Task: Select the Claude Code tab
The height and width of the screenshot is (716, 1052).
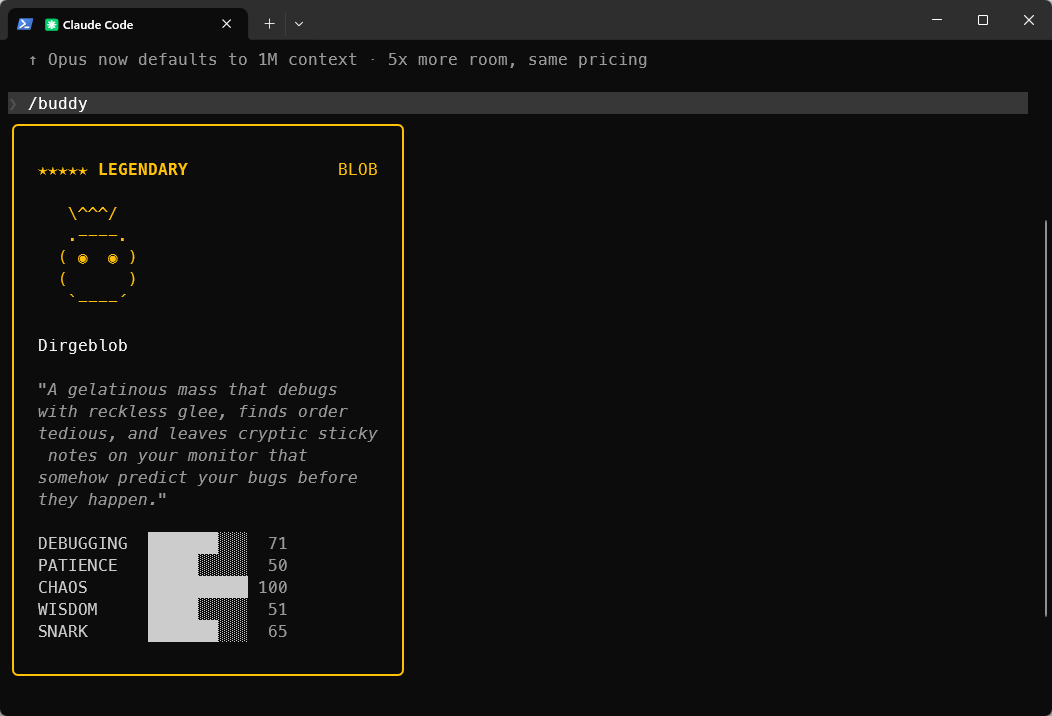Action: (127, 24)
